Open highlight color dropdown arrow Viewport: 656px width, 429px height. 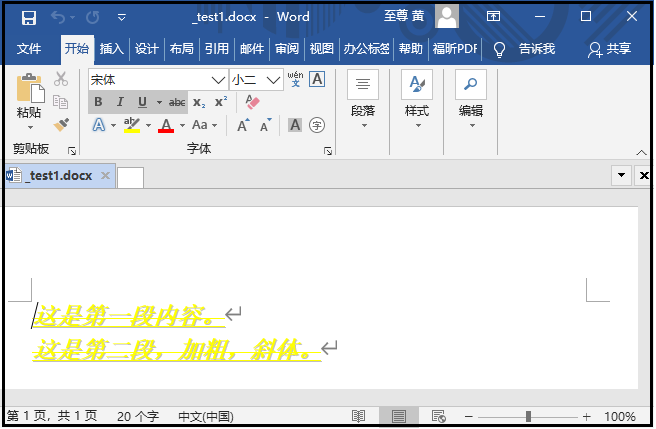[148, 125]
